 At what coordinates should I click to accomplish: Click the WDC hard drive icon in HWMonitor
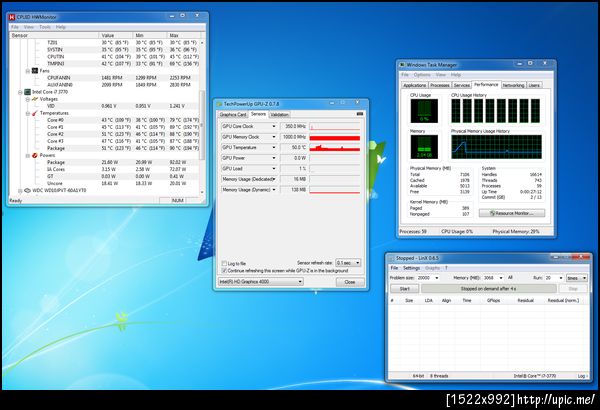tap(28, 190)
